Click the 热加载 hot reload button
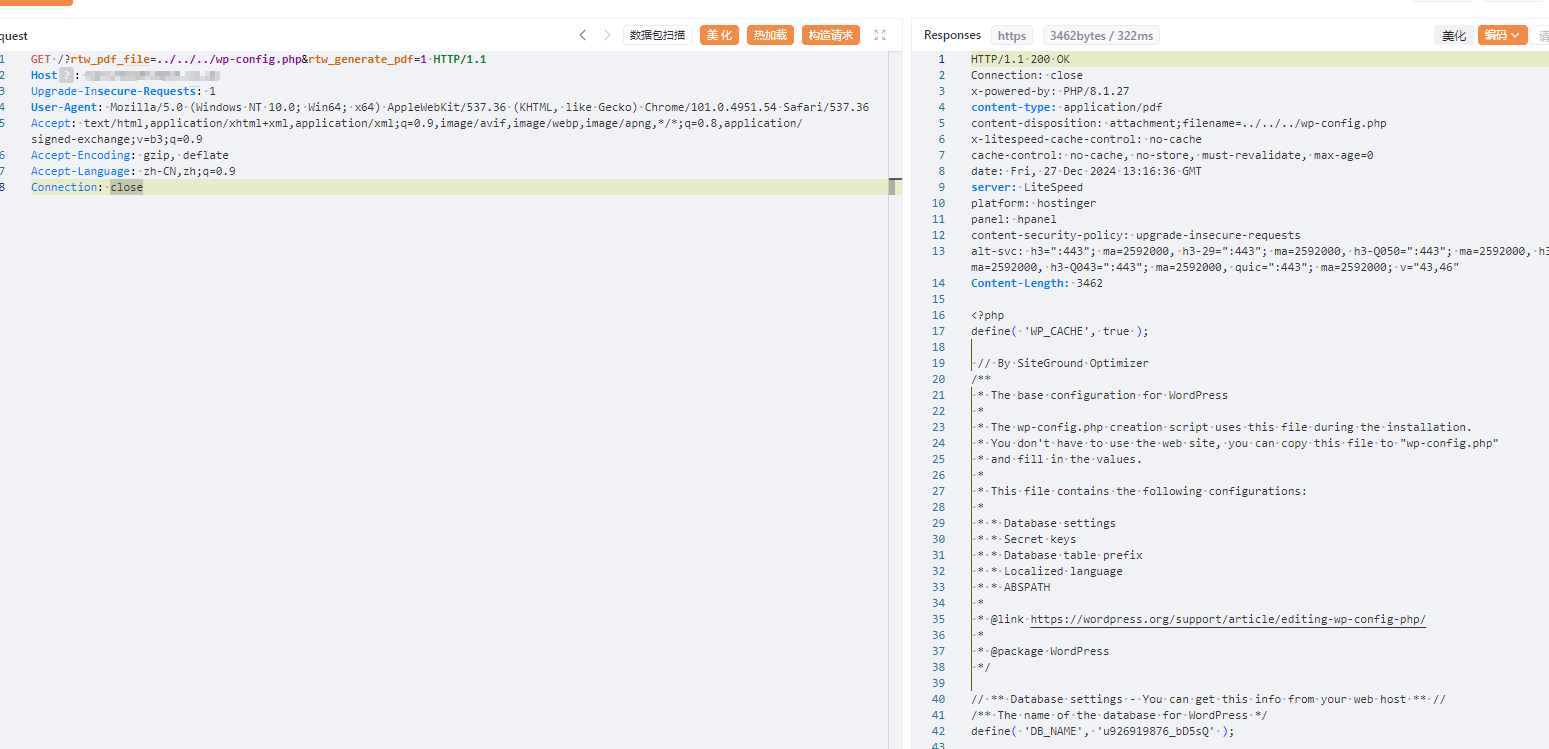The width and height of the screenshot is (1549, 749). point(770,35)
